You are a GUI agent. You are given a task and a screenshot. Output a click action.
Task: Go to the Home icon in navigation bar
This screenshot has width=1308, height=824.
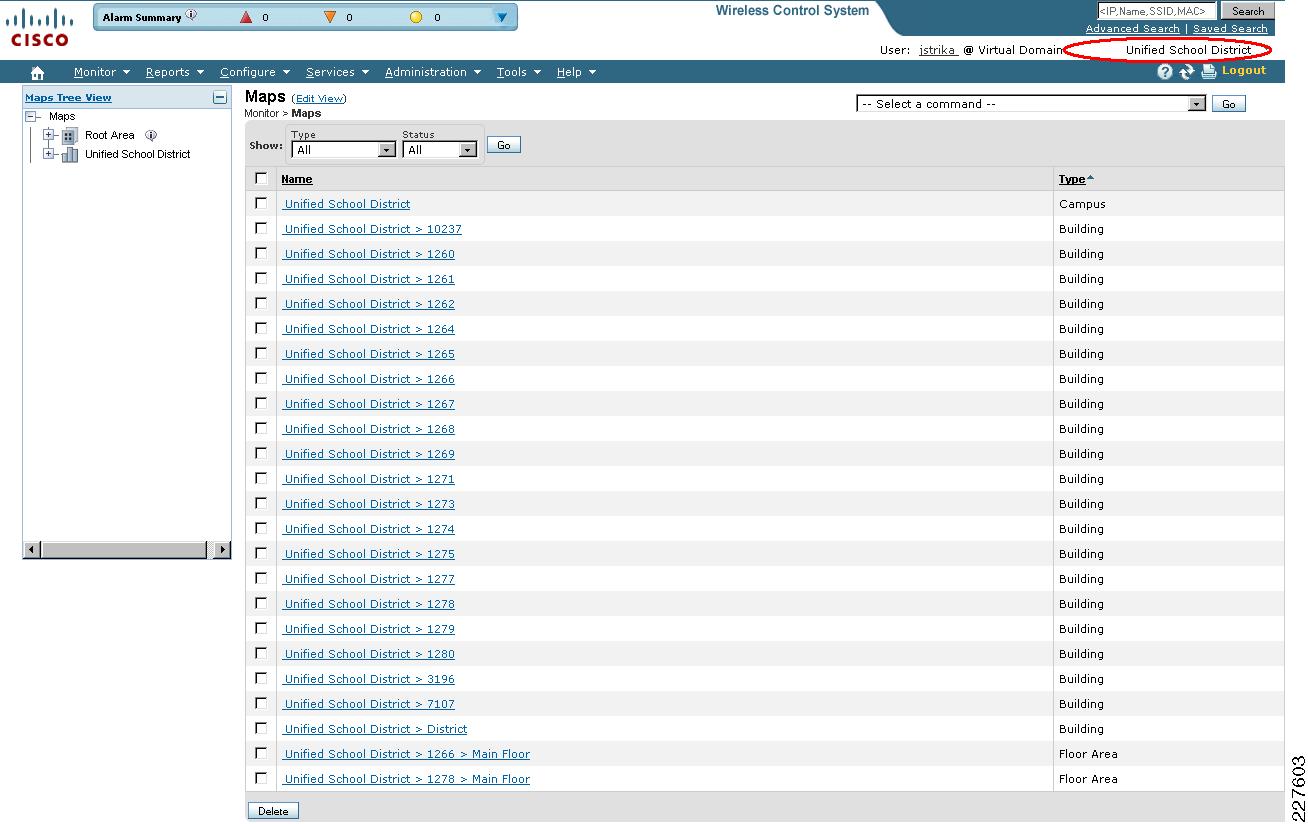37,73
